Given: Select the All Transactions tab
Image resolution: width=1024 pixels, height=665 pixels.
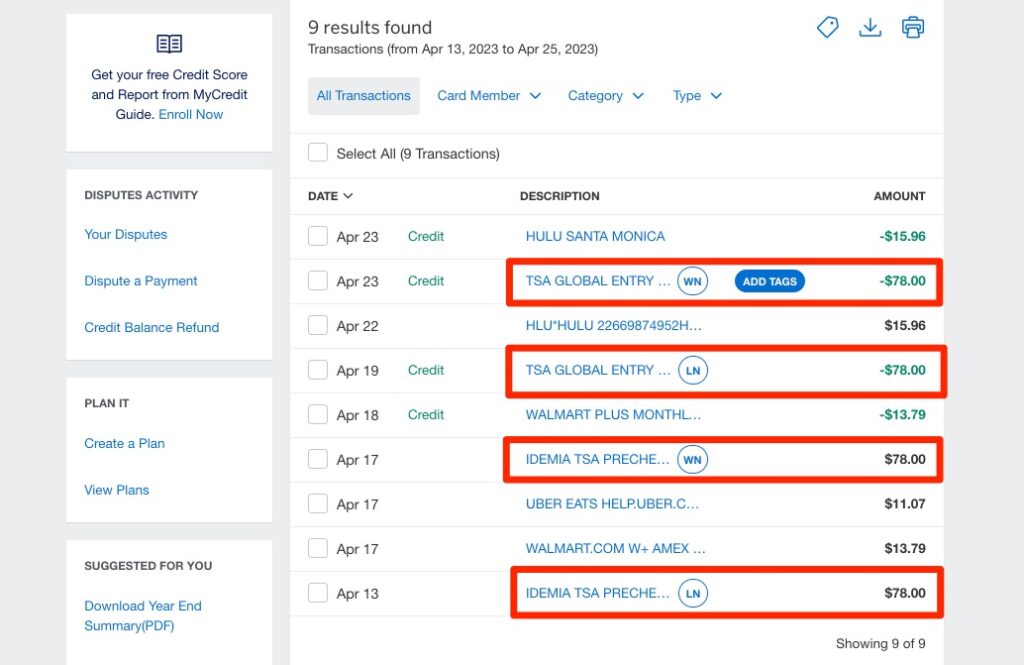Looking at the screenshot, I should point(363,96).
